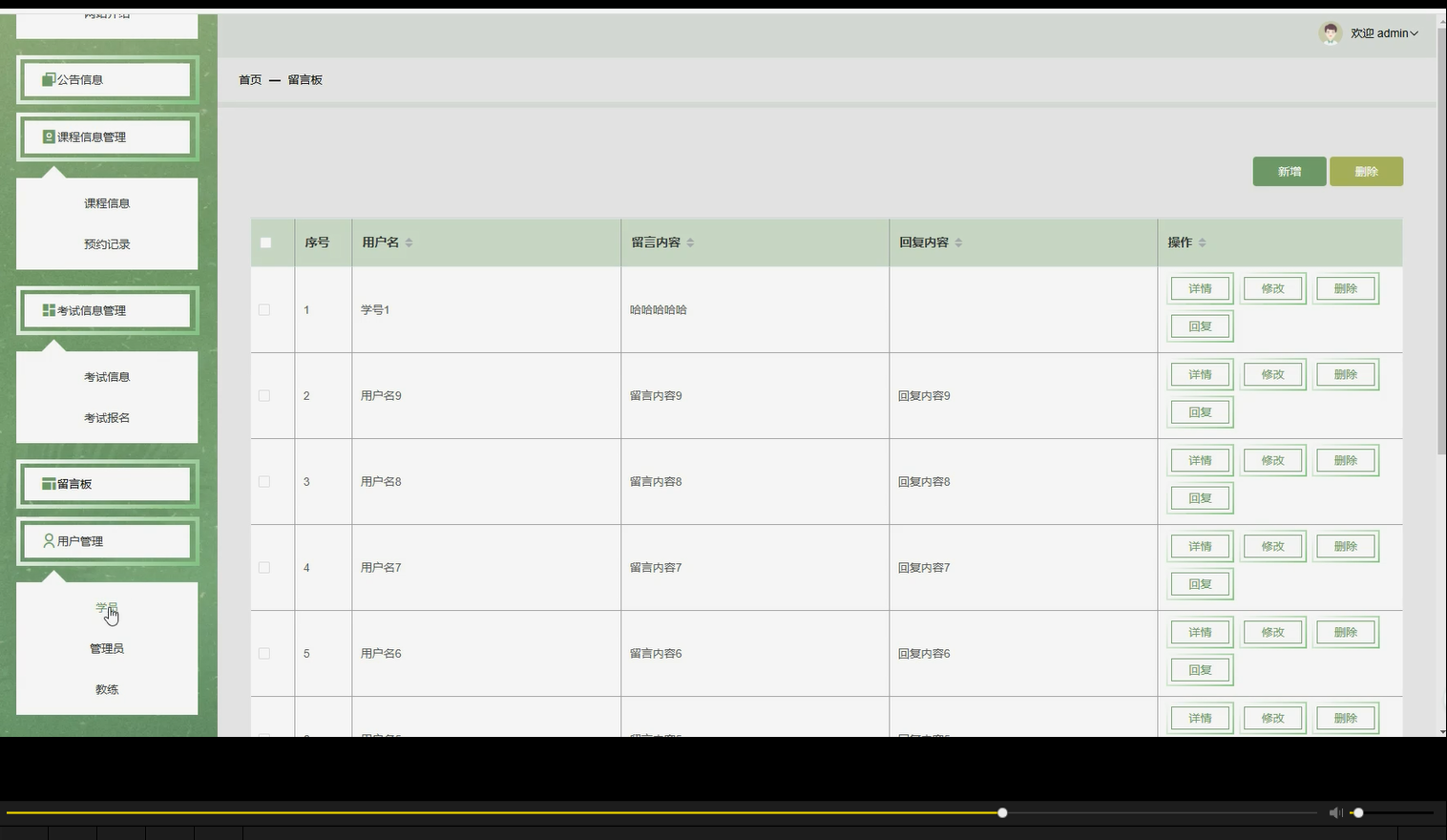
Task: Sort table by 用户名 column arrows
Action: pyautogui.click(x=409, y=242)
